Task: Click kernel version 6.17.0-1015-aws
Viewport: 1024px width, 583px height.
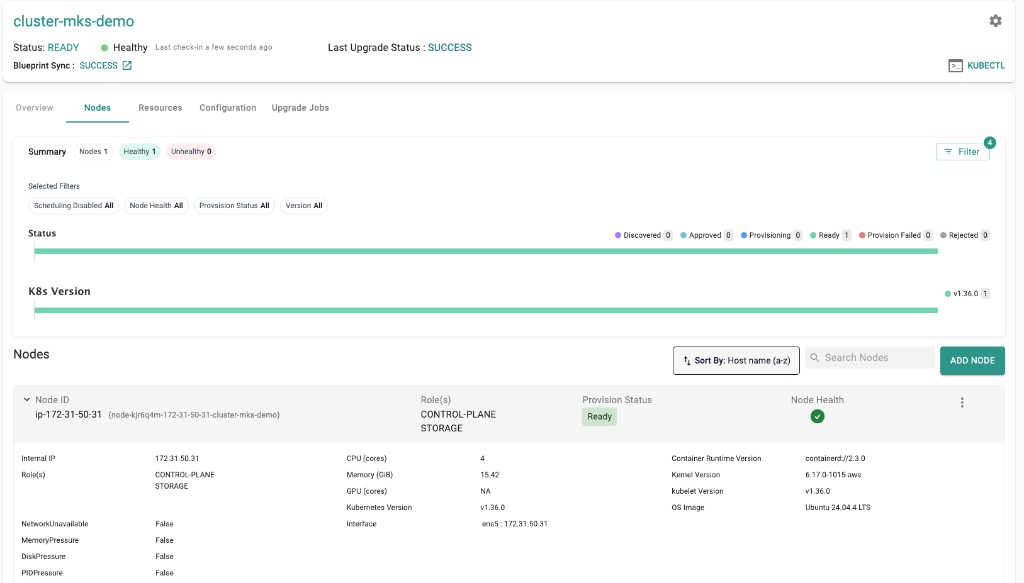Action: click(x=833, y=475)
